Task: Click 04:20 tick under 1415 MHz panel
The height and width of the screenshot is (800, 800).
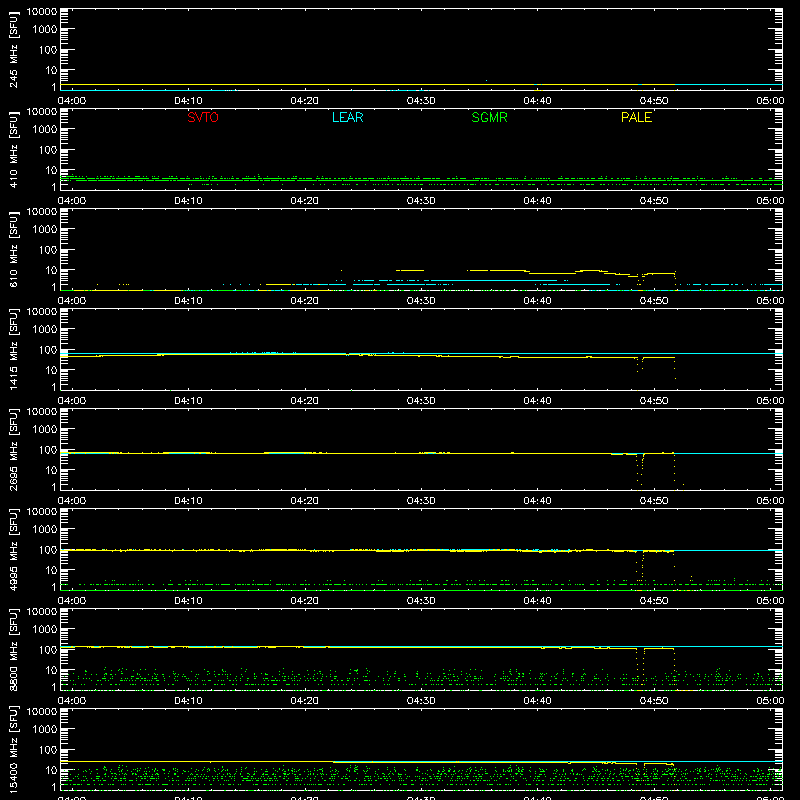Action: (305, 401)
